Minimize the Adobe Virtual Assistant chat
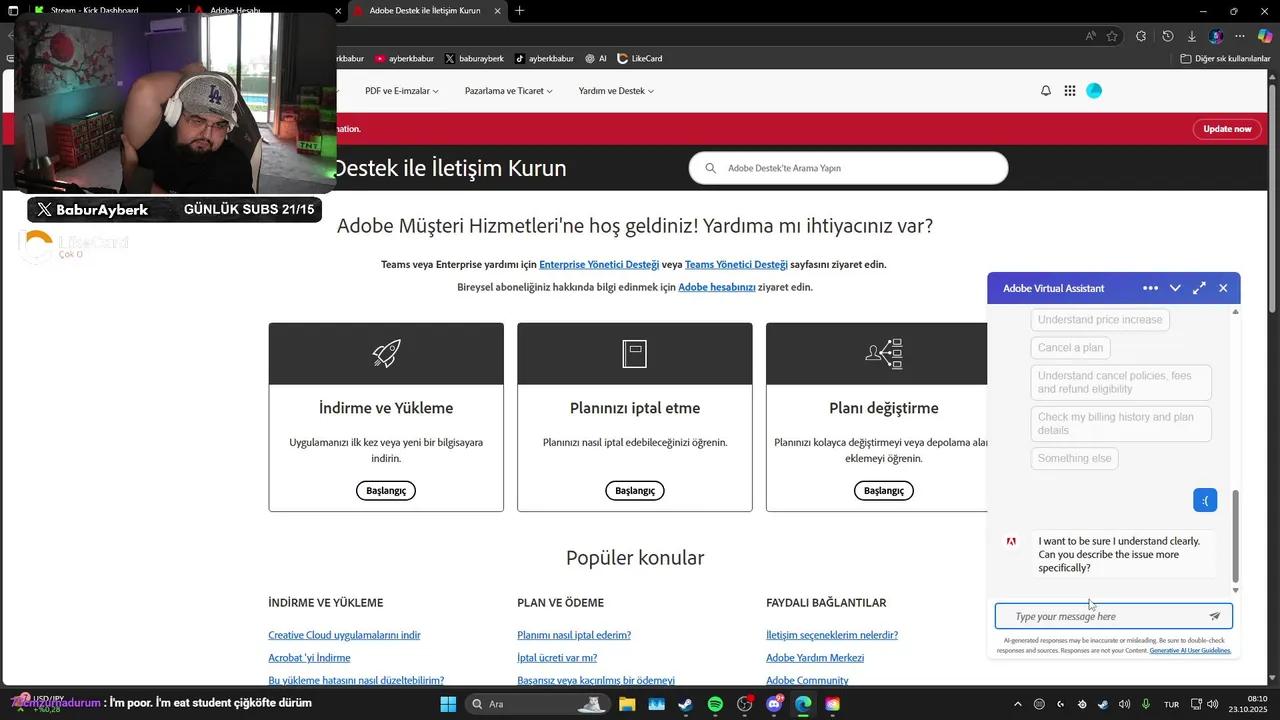The height and width of the screenshot is (720, 1280). (1175, 288)
